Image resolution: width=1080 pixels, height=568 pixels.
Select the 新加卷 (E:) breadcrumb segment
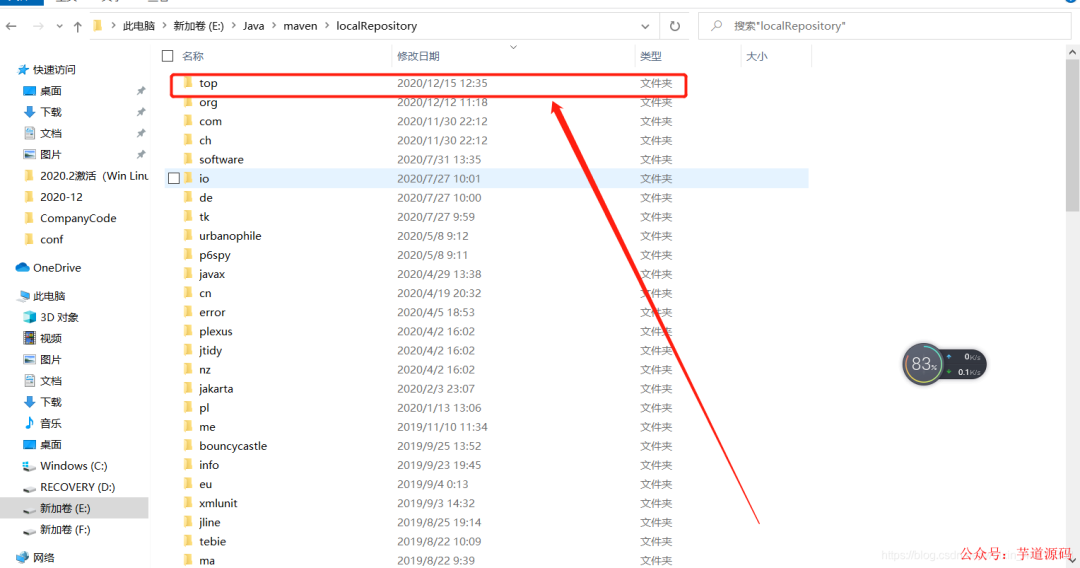198,26
